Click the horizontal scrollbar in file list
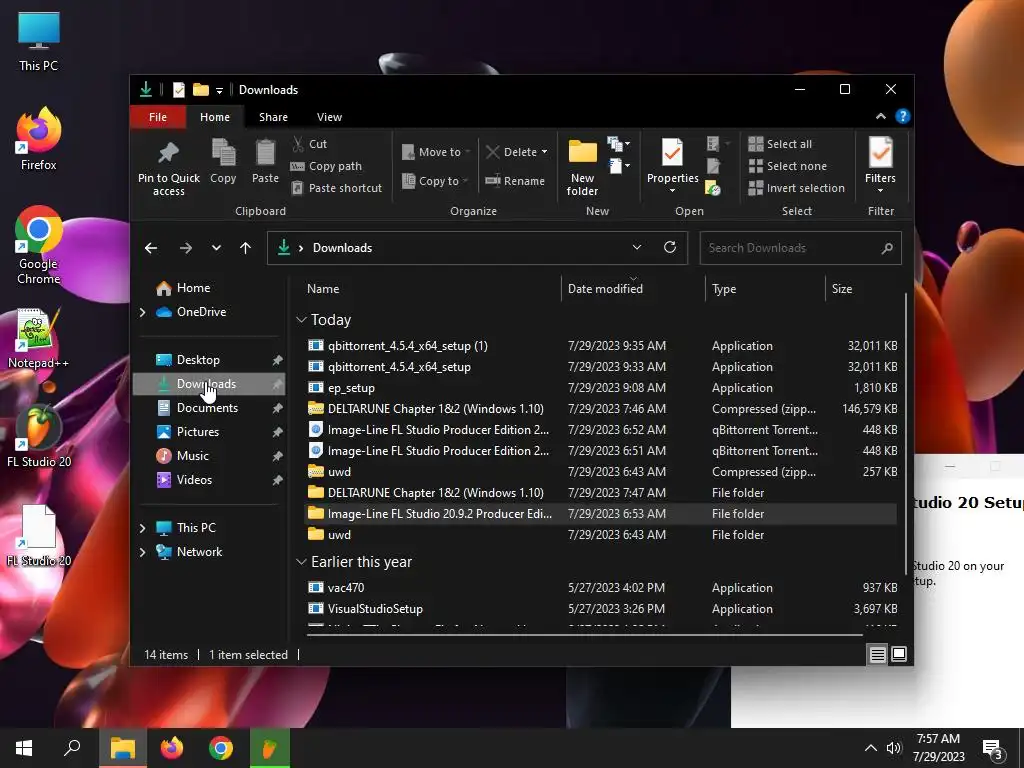The height and width of the screenshot is (768, 1024). (584, 634)
